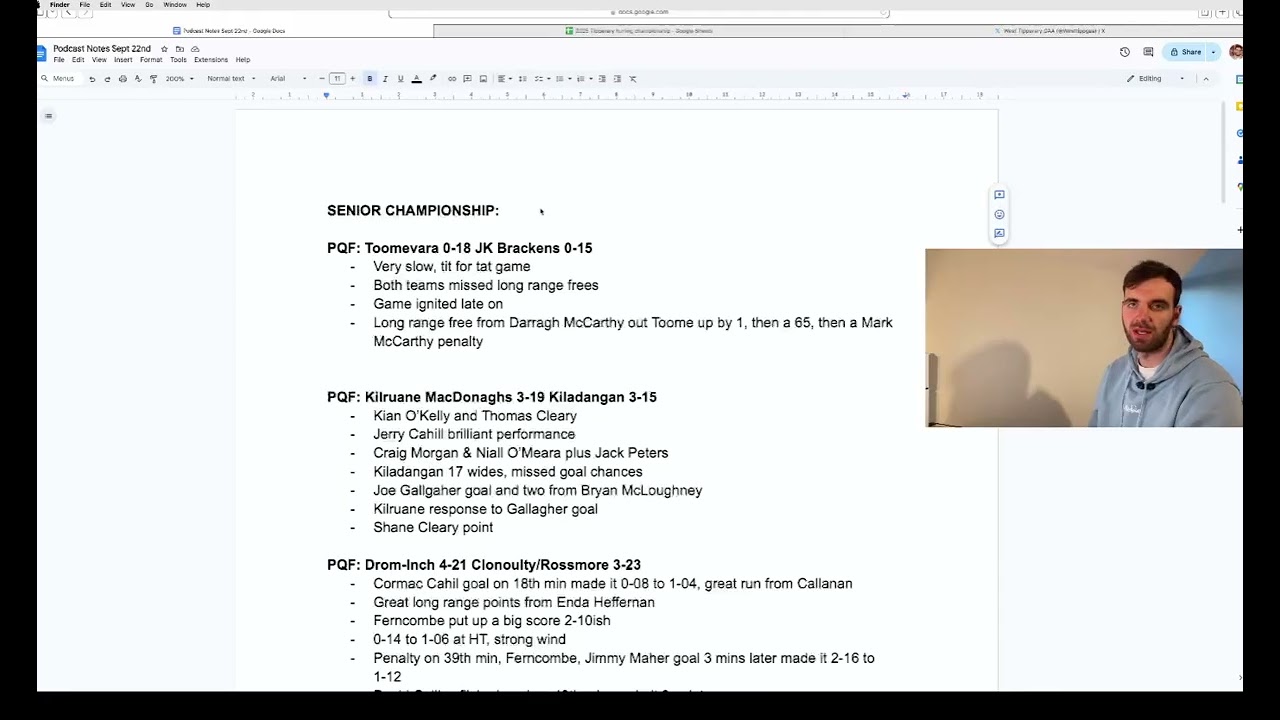Open the Google account avatar
The width and height of the screenshot is (1280, 720).
tap(1236, 52)
